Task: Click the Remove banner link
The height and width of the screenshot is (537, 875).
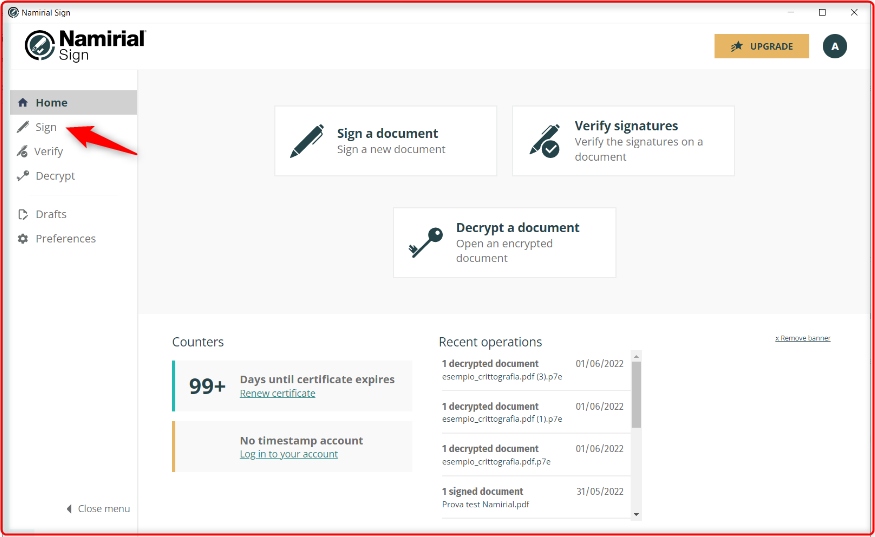Action: pos(802,338)
